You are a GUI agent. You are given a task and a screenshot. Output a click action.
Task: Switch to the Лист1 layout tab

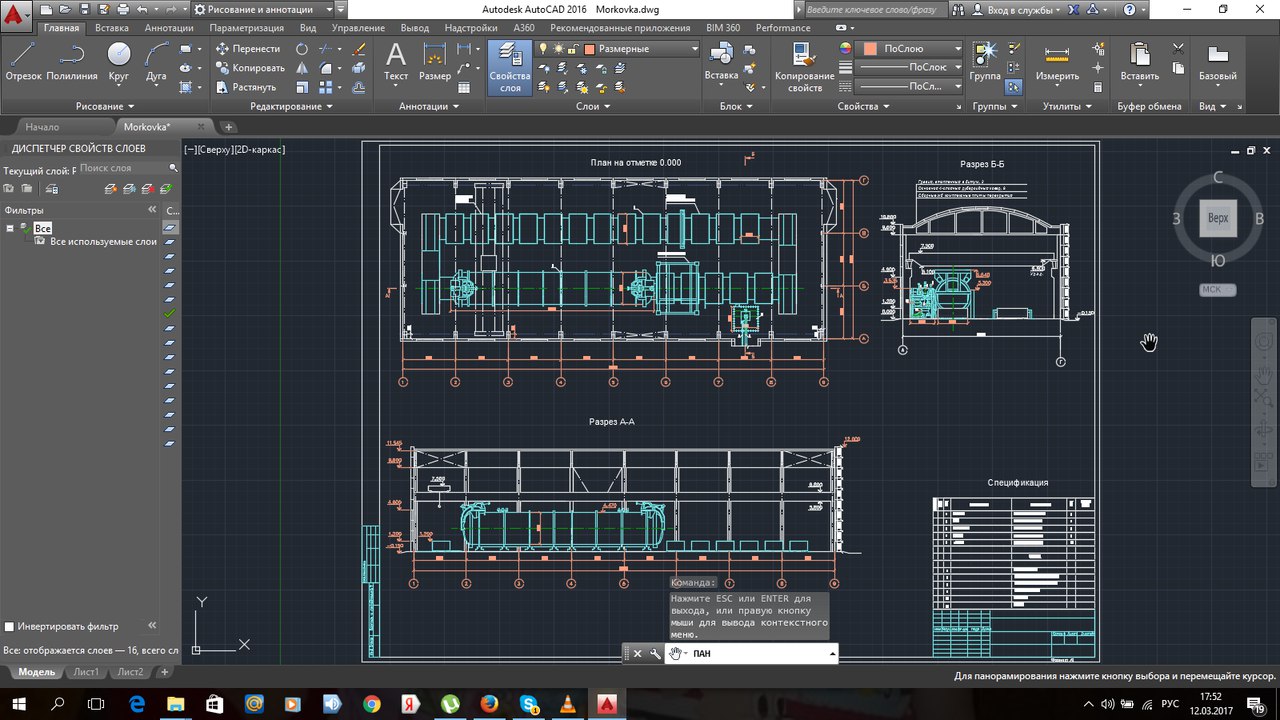86,672
